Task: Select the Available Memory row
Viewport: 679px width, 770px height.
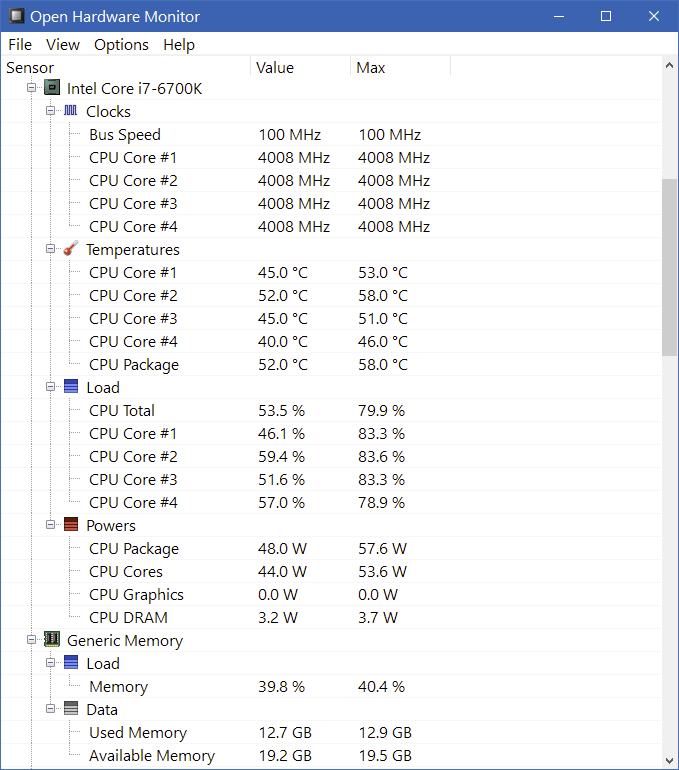Action: coord(331,756)
